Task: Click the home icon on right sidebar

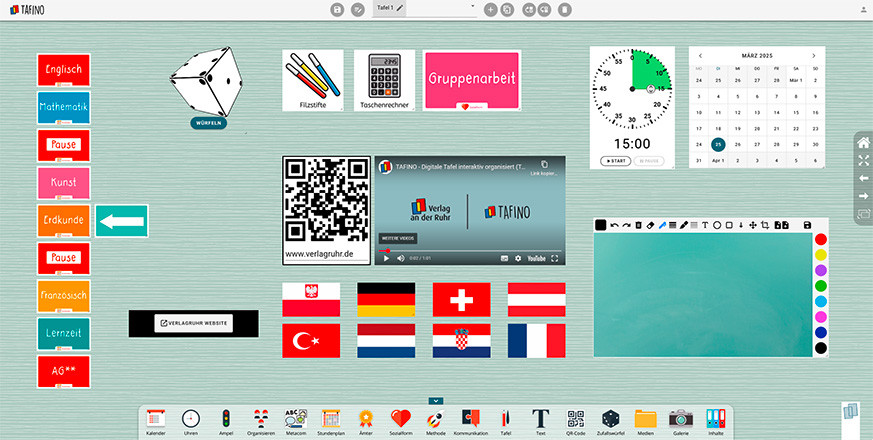Action: 863,143
